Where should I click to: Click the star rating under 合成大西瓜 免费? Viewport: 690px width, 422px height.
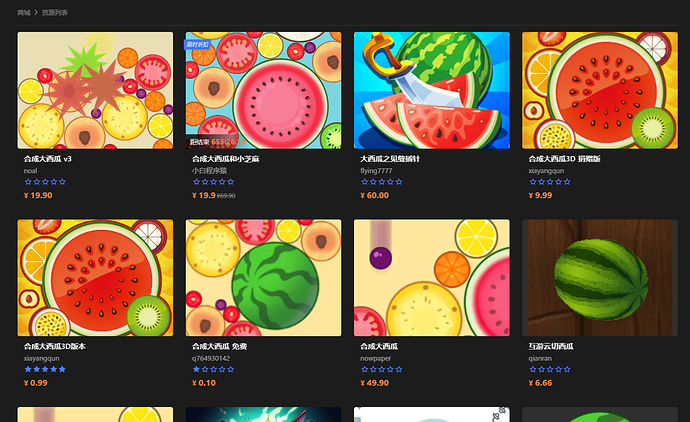213,369
